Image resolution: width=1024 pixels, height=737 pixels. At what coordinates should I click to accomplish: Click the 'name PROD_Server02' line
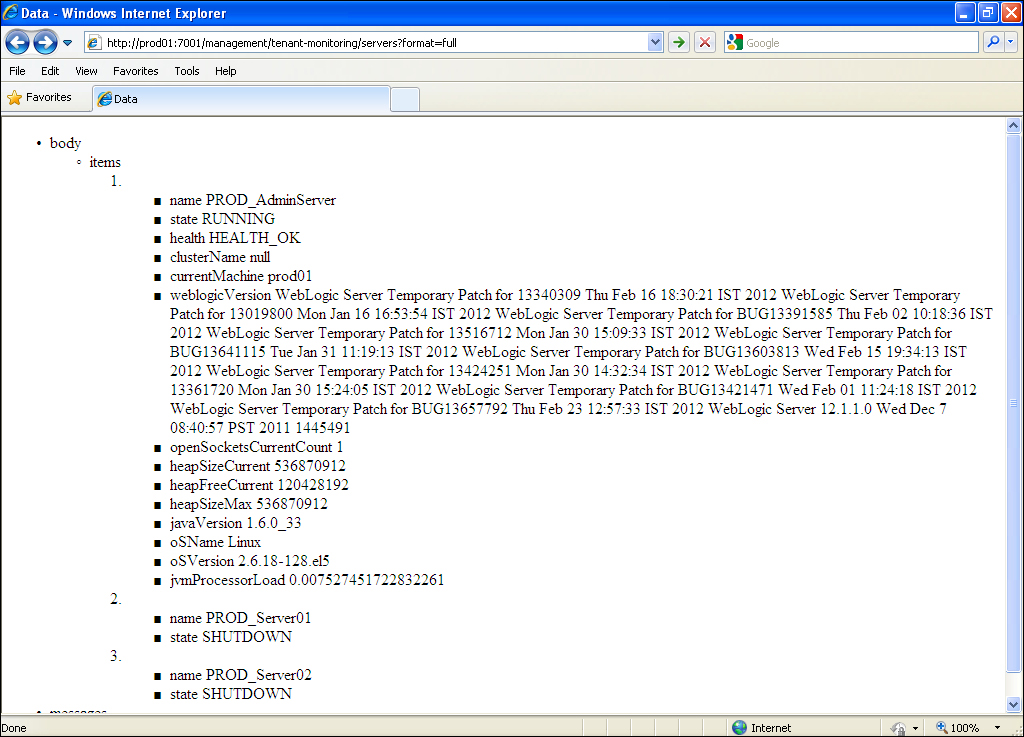pos(240,675)
